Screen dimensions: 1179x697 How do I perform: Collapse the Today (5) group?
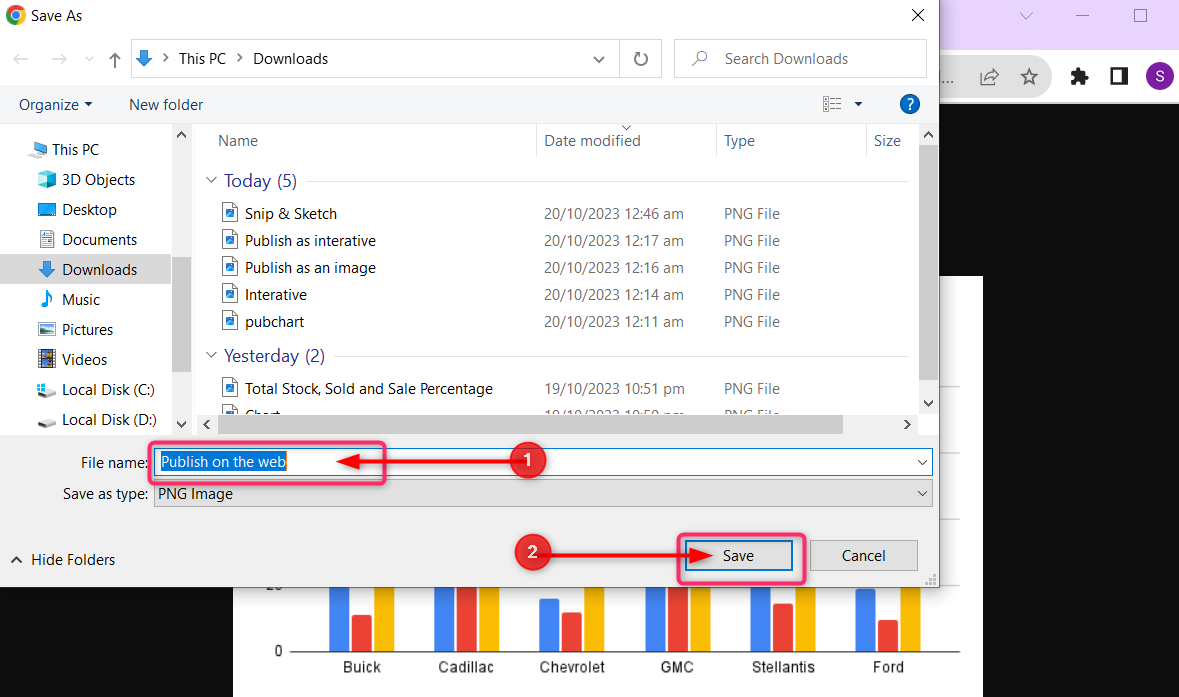[211, 181]
